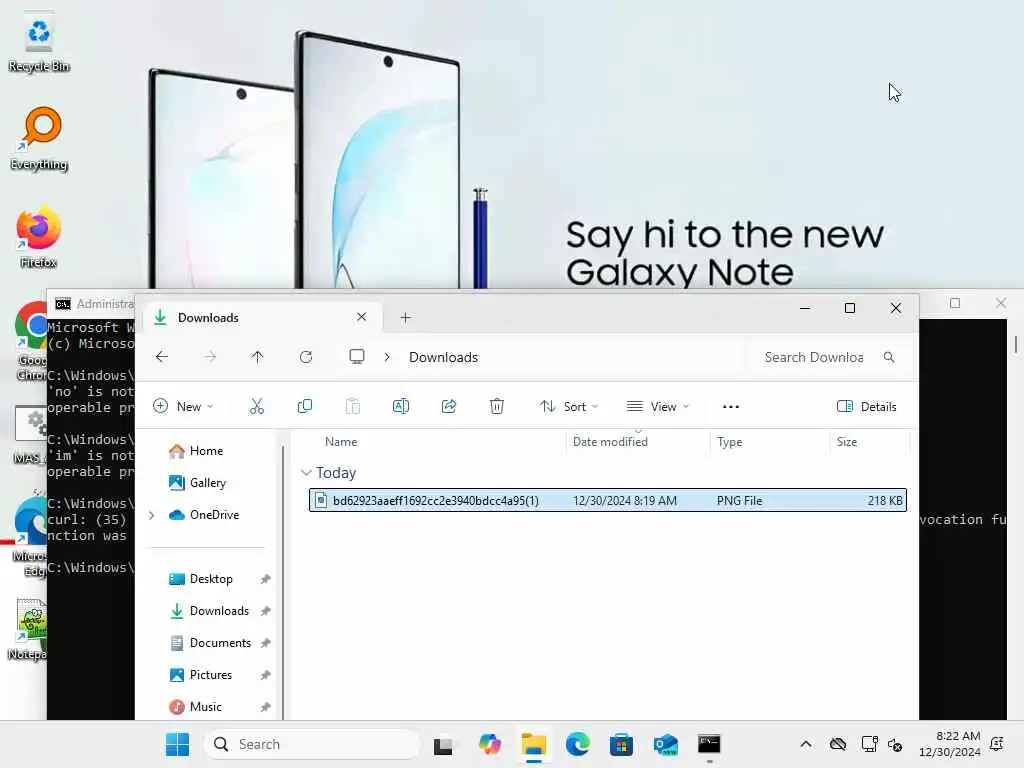
Task: Click the chevron after This PC in address bar
Action: click(387, 357)
